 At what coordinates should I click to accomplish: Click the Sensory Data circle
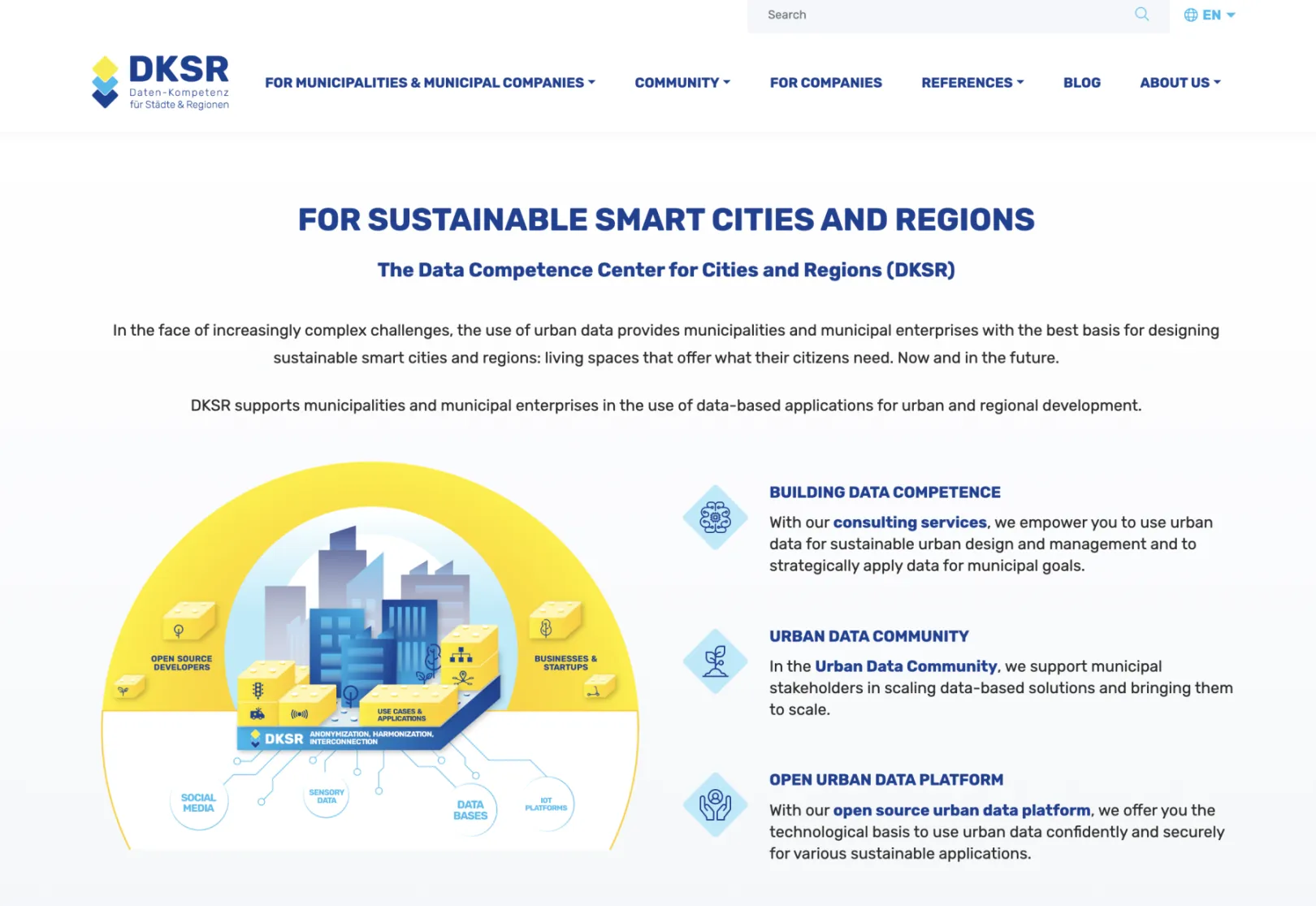[x=327, y=795]
